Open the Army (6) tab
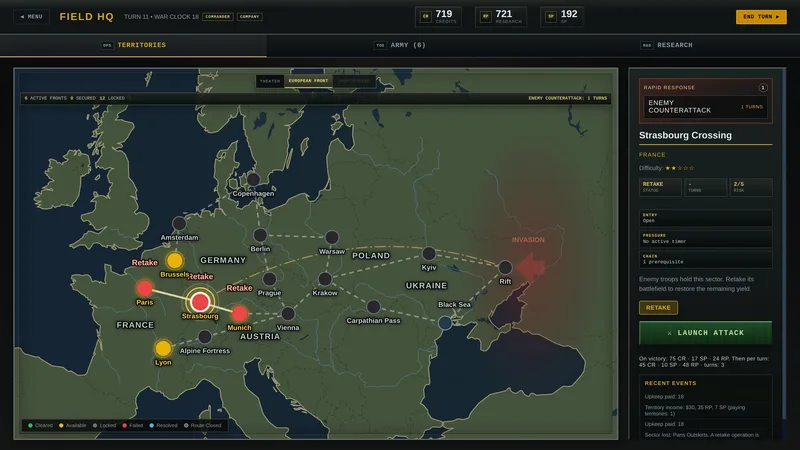Viewport: 800px width, 450px height. tap(400, 45)
